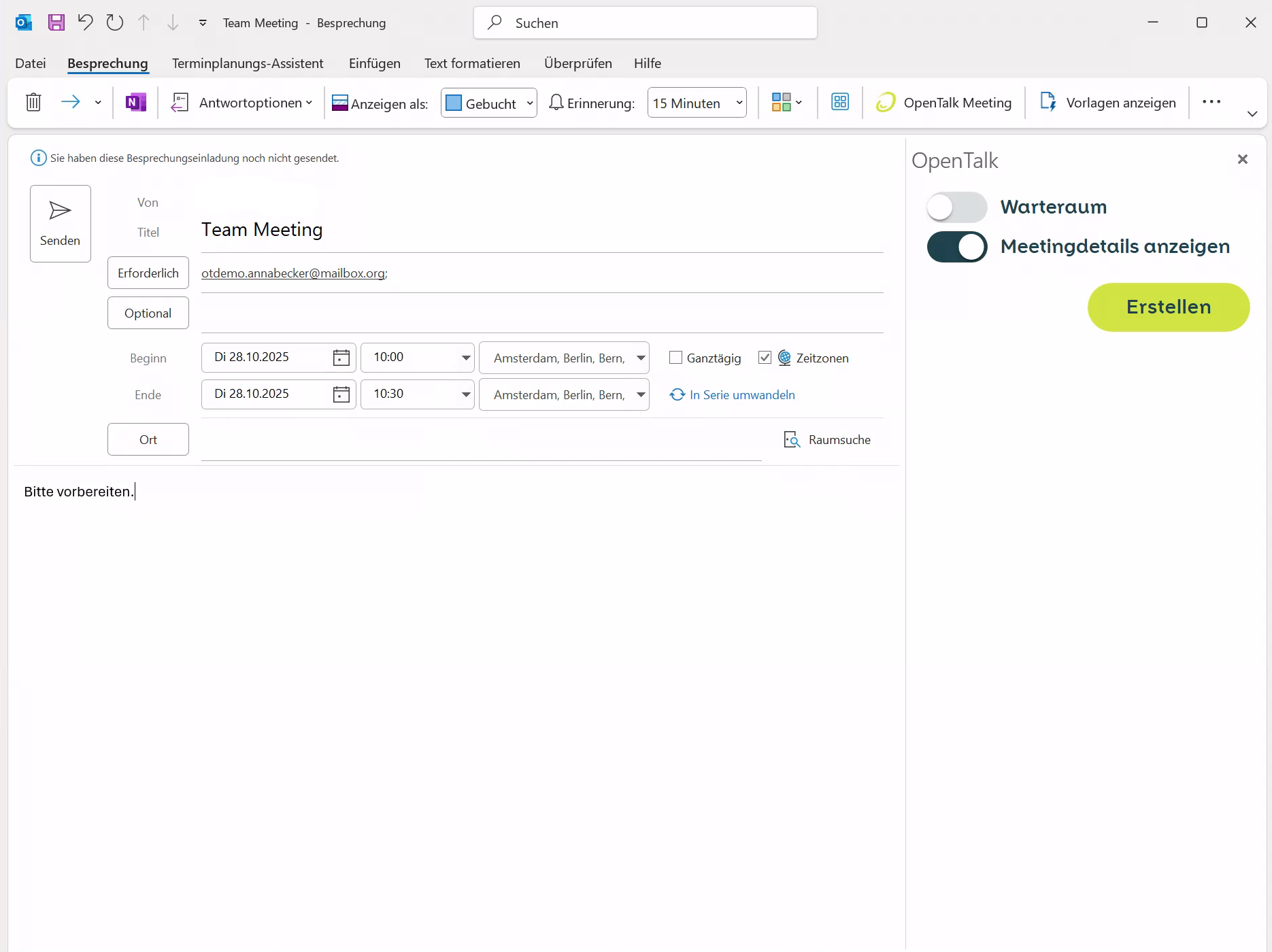Open the start date calendar picker

click(x=341, y=358)
